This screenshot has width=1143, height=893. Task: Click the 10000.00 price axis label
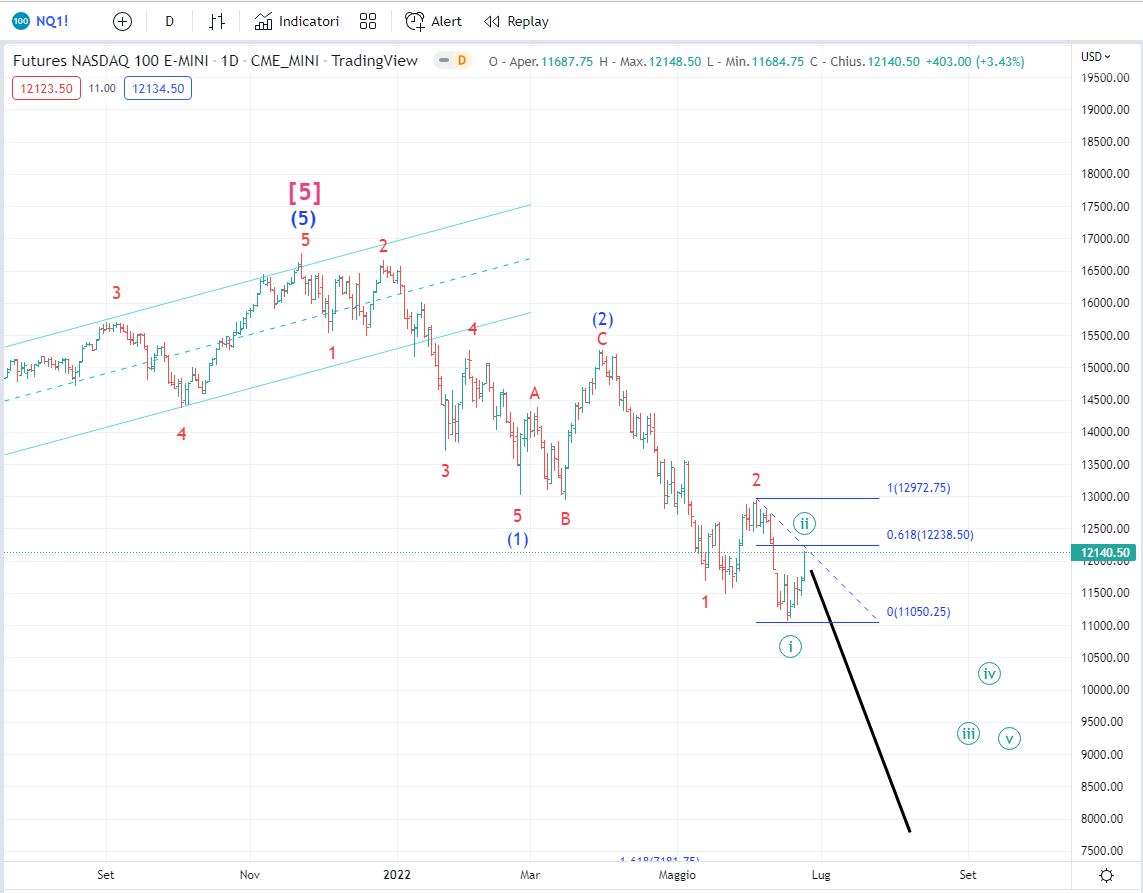point(1105,690)
